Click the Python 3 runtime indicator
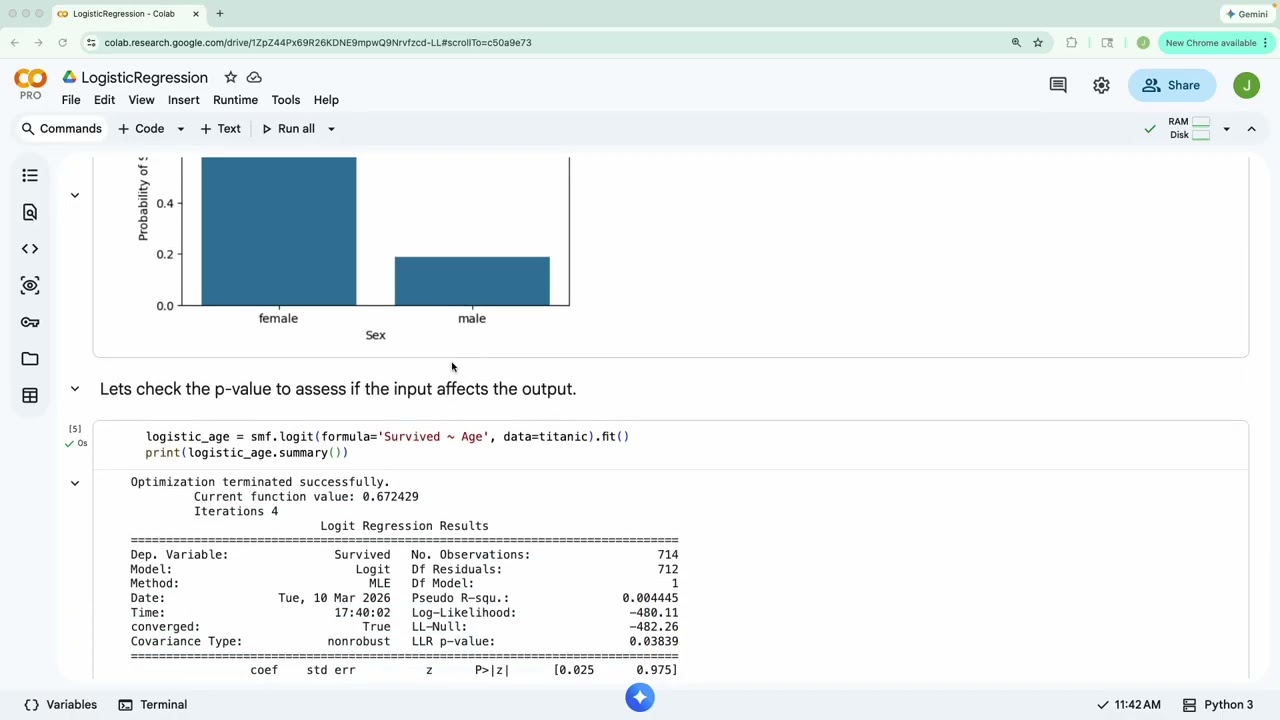 1217,705
